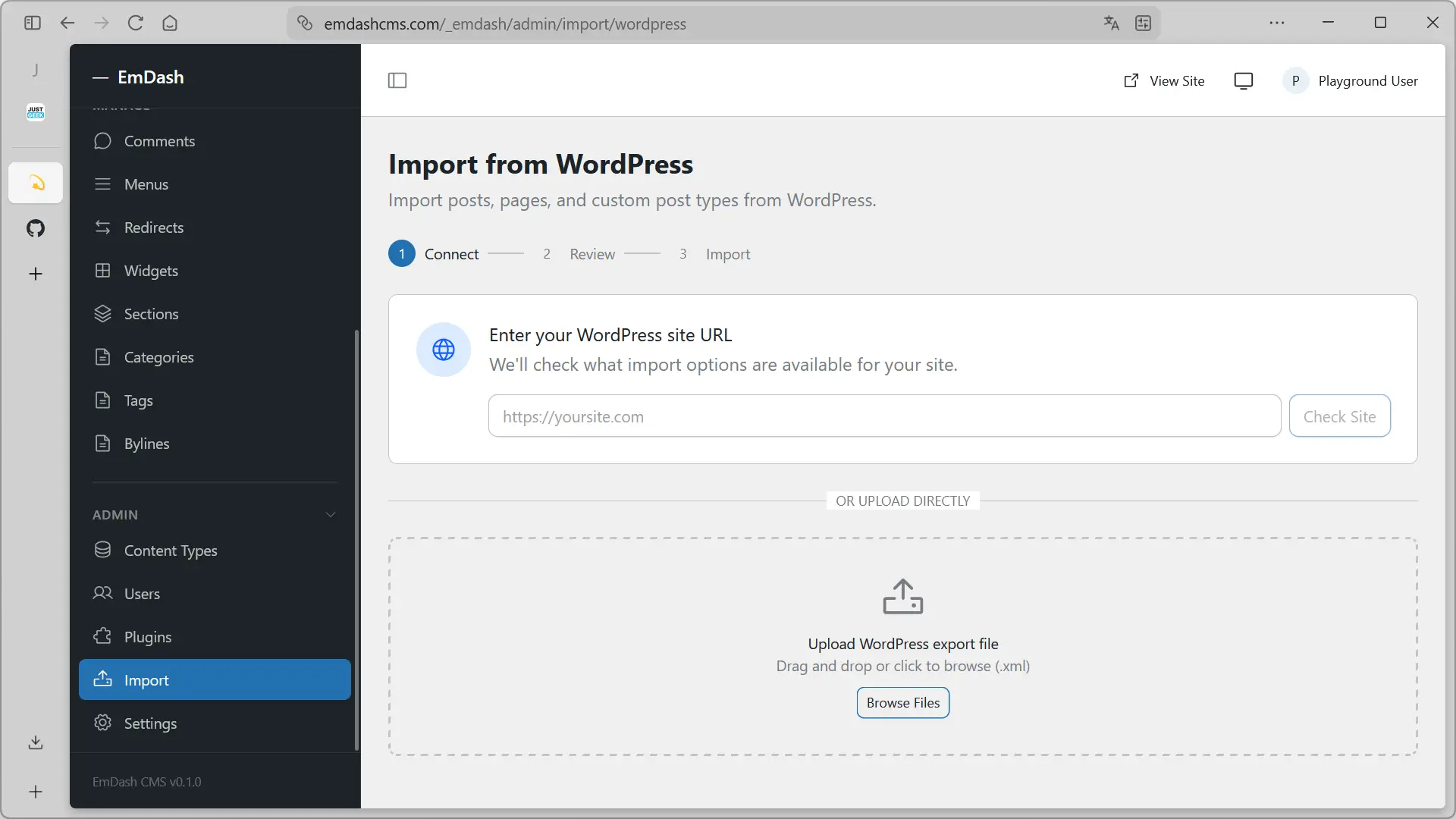
Task: Click the upload tray icon in dropzone
Action: (902, 597)
